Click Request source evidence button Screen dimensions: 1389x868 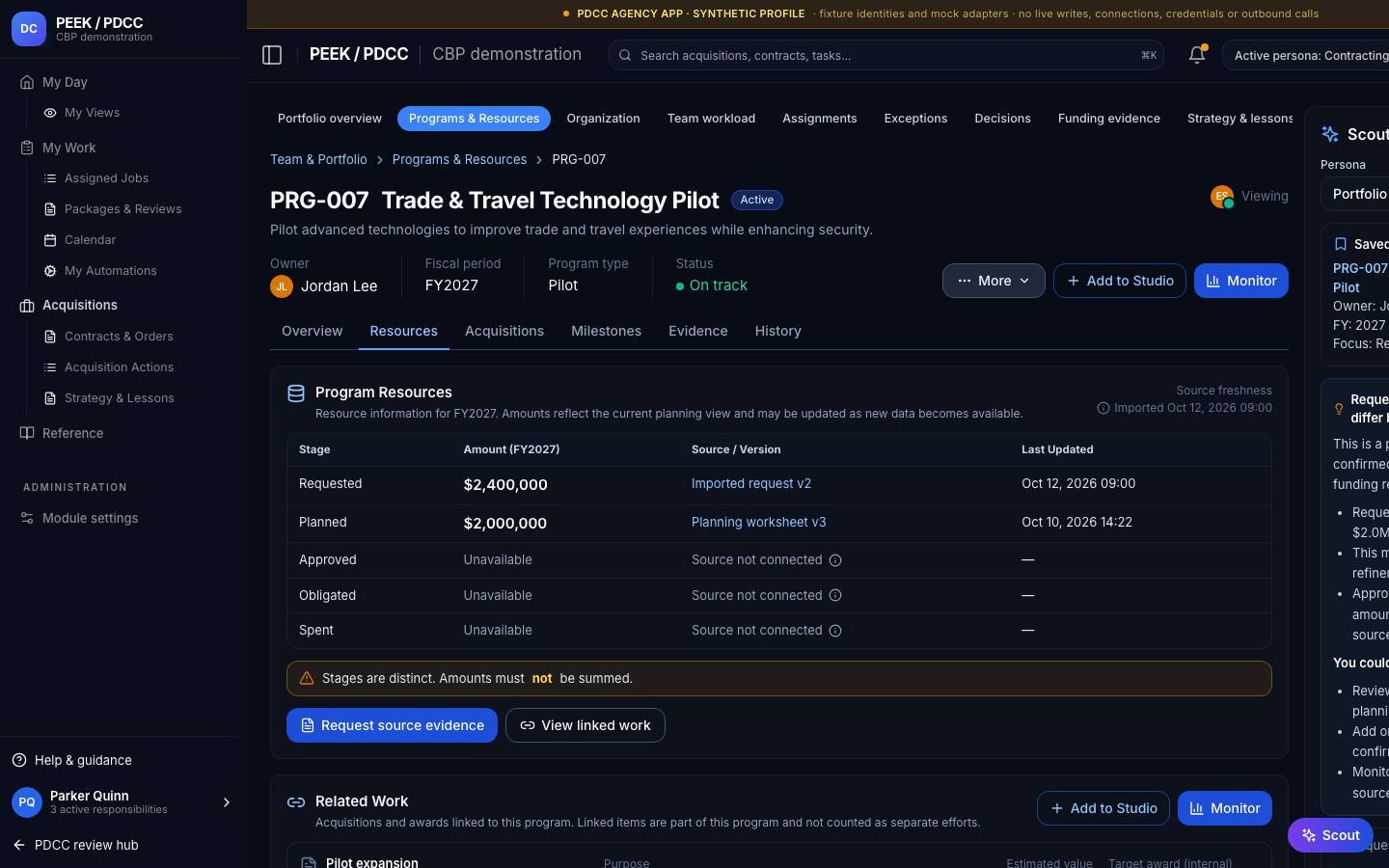click(x=392, y=725)
